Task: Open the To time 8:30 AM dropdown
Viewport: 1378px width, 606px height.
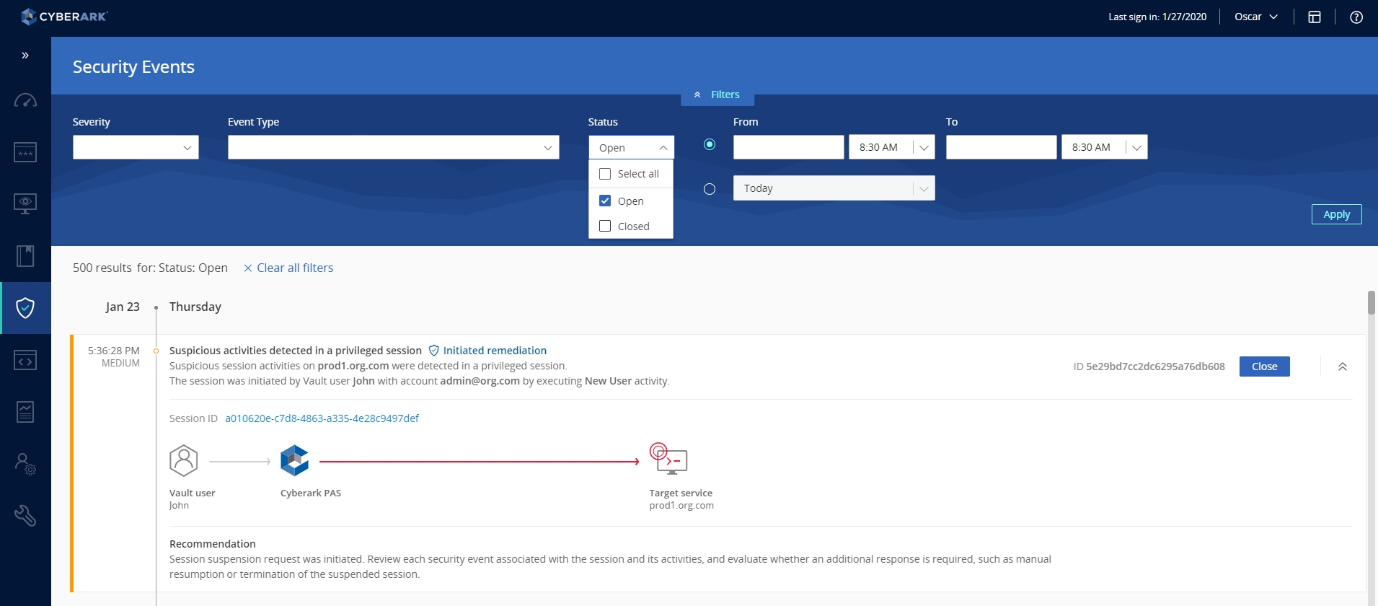Action: tap(1105, 147)
